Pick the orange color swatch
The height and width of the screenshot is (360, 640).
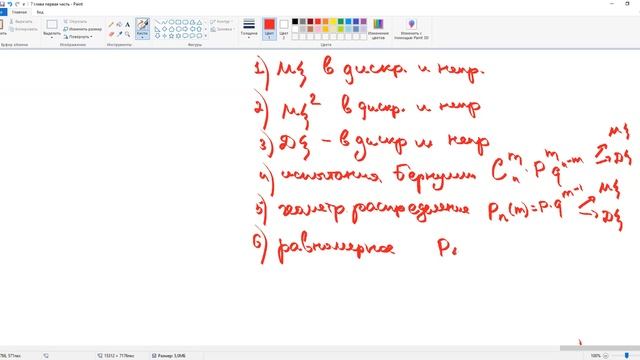325,22
